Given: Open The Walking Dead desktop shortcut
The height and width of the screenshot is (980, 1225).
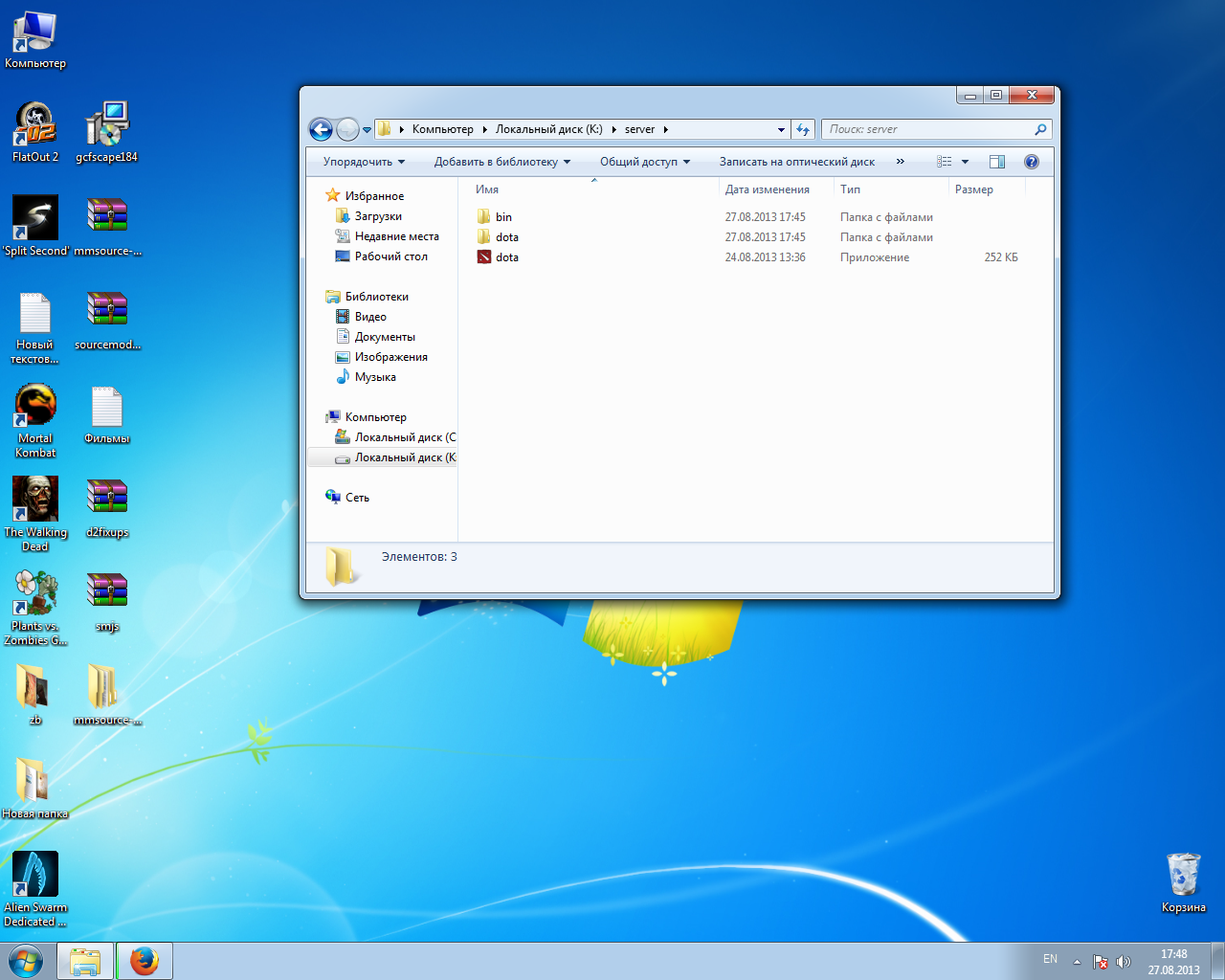Looking at the screenshot, I should [35, 515].
